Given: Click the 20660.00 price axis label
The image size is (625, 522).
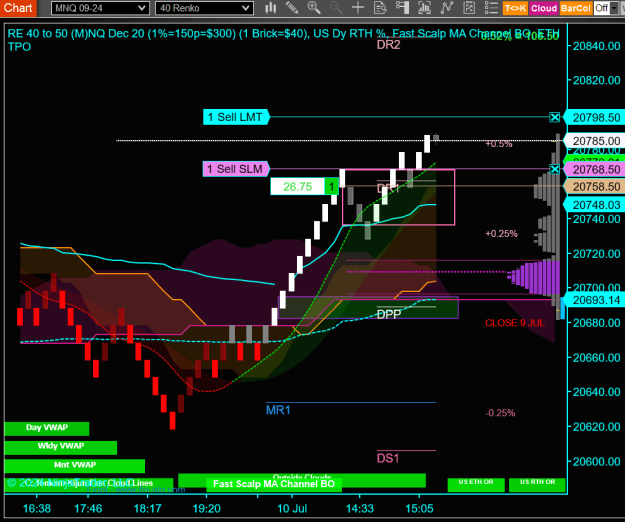Looking at the screenshot, I should point(596,358).
